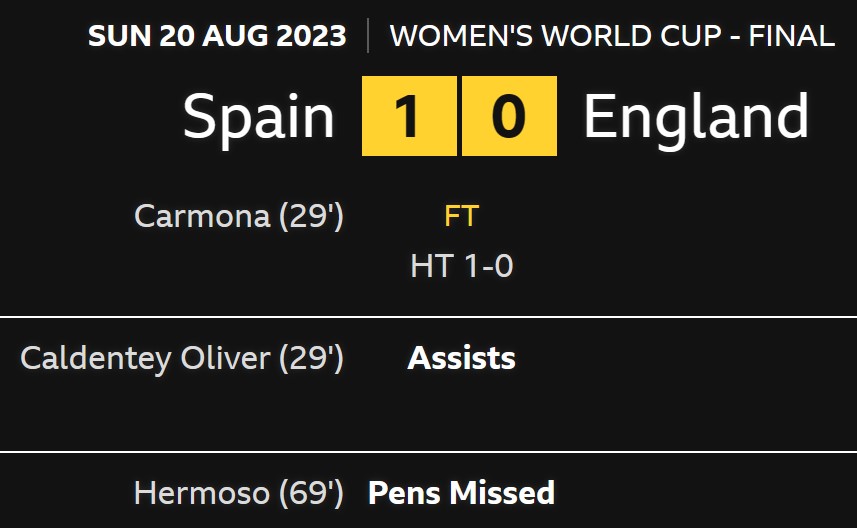Select the Spain team name
857x528 pixels.
[x=259, y=118]
